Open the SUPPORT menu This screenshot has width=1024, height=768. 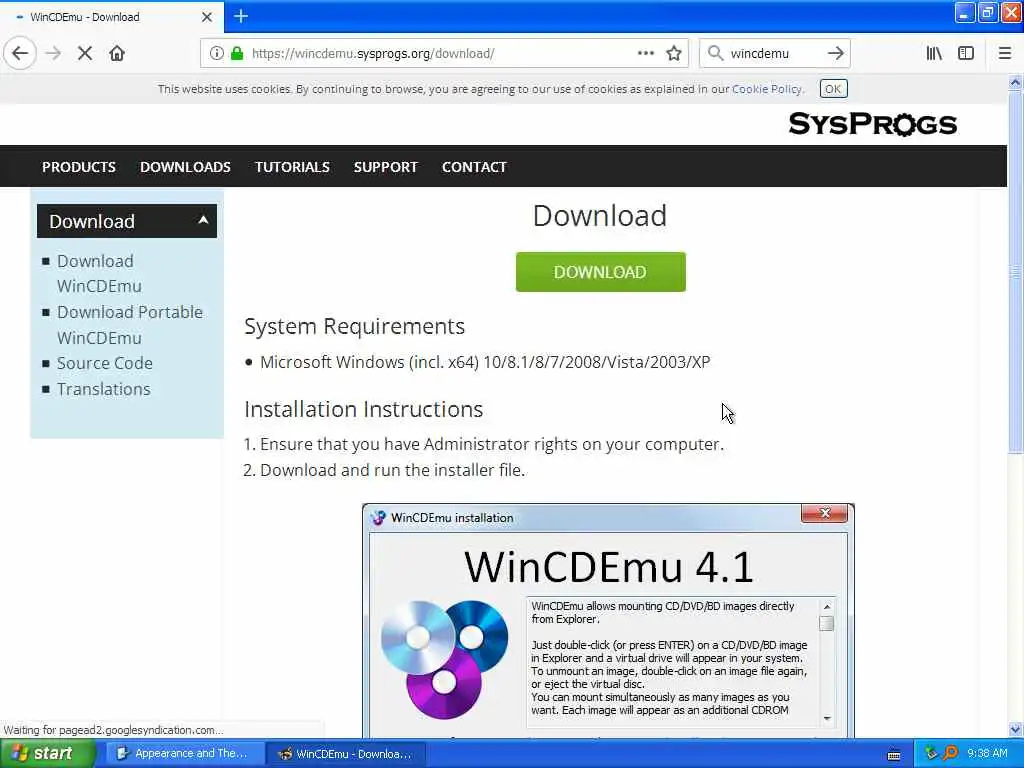click(386, 167)
